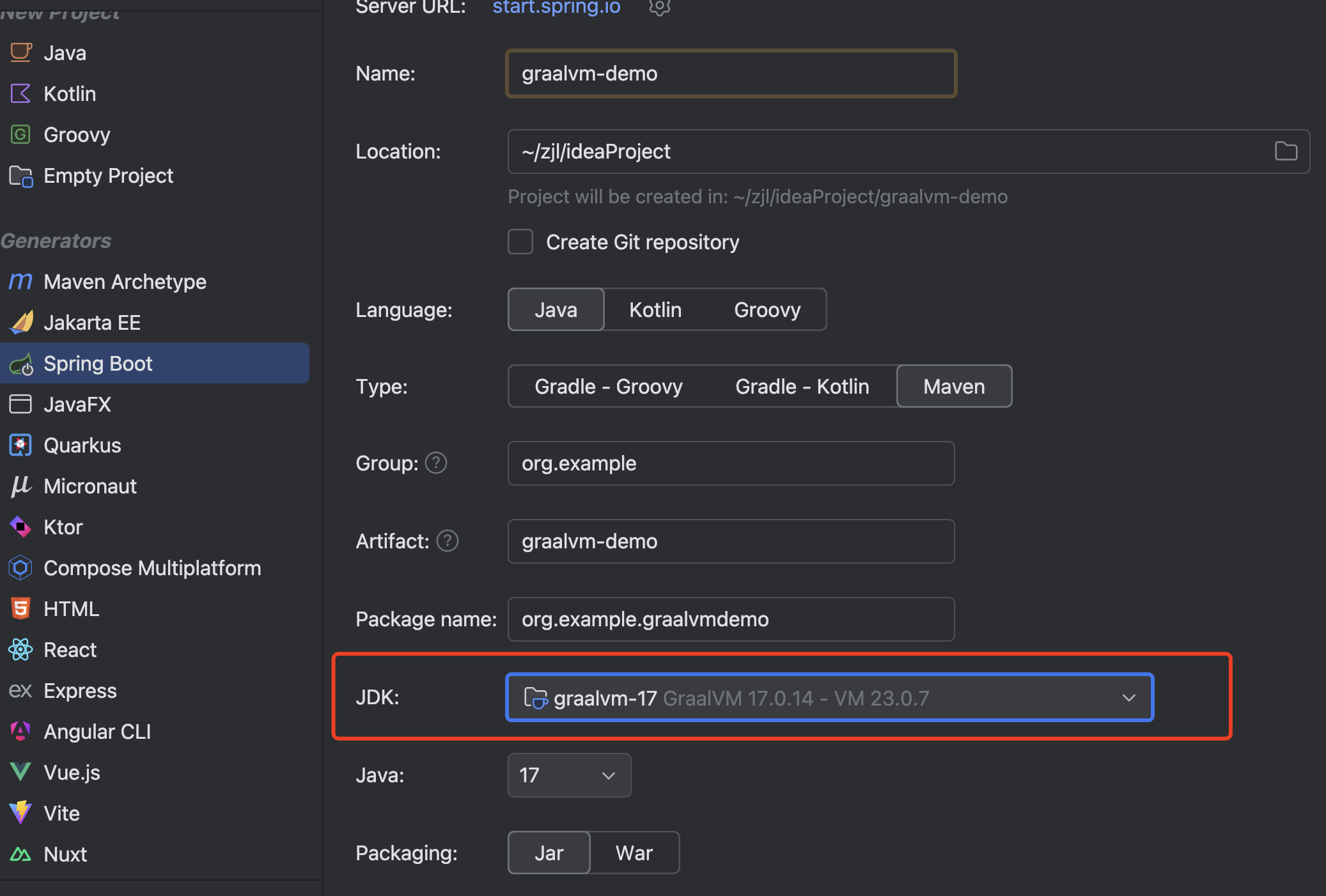Enable Create Git repository checkbox
The height and width of the screenshot is (896, 1326).
(520, 242)
